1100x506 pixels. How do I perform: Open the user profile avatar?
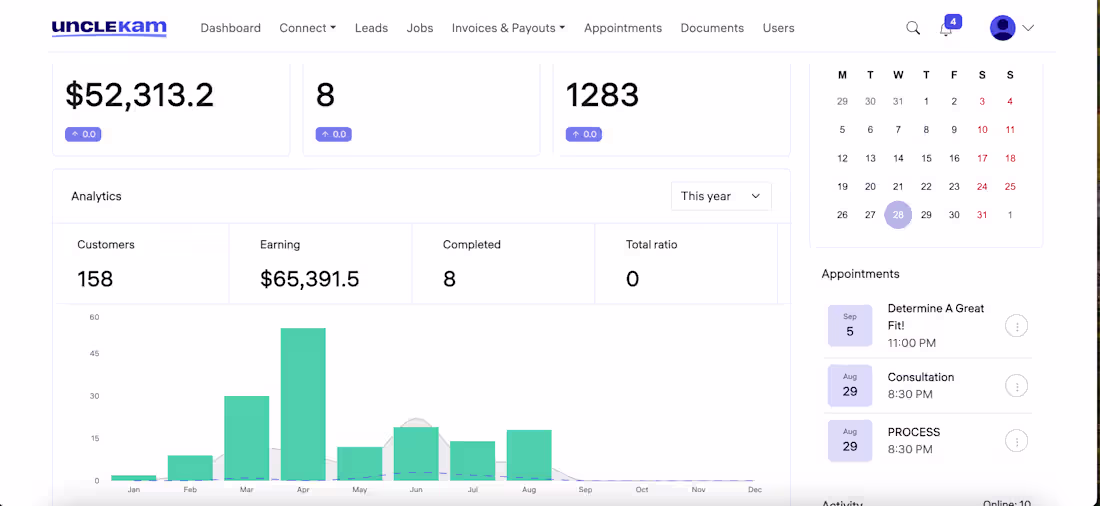click(1002, 28)
